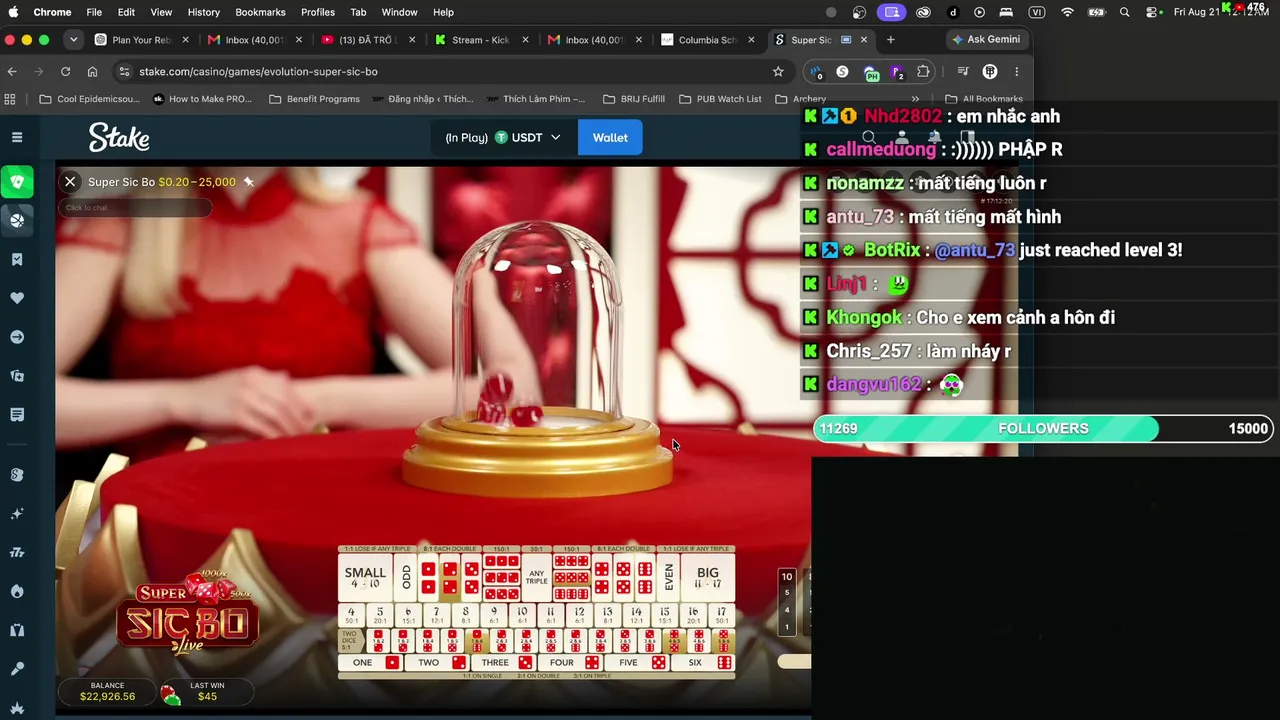Switch to the Stream - Kick tab
Screen dimensions: 1280x720
pos(482,40)
